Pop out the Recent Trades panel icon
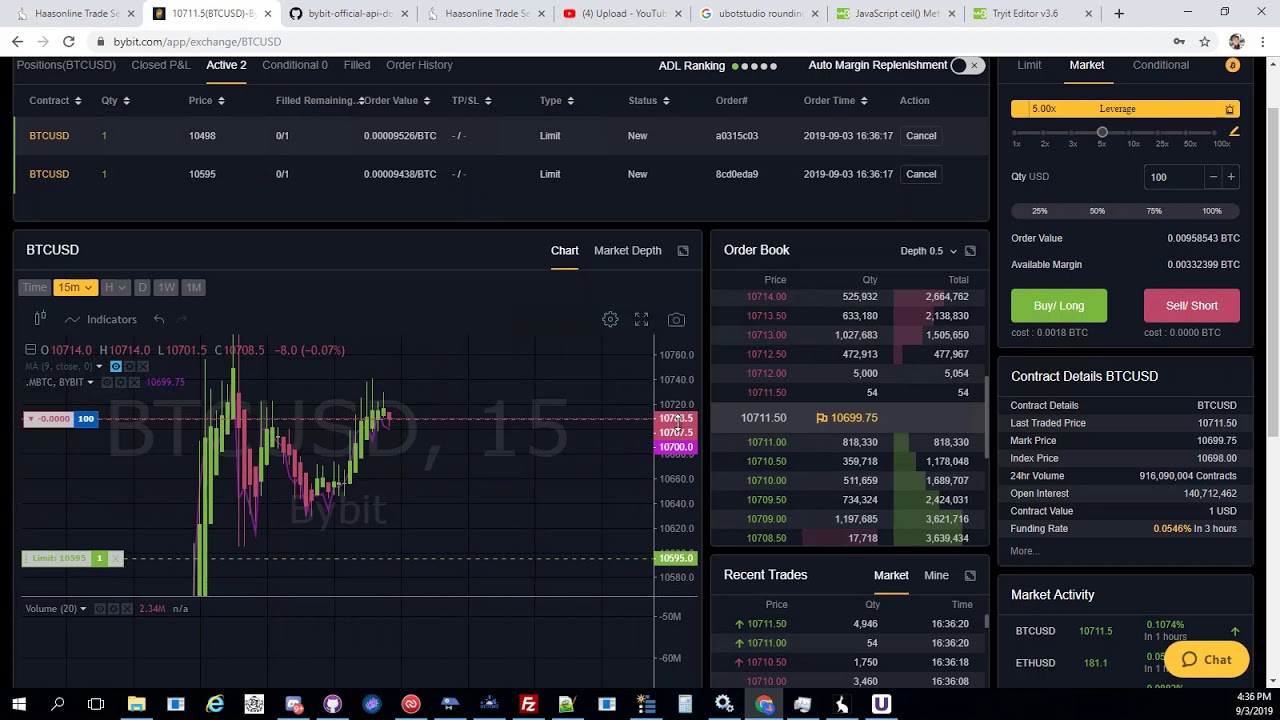 (x=970, y=576)
